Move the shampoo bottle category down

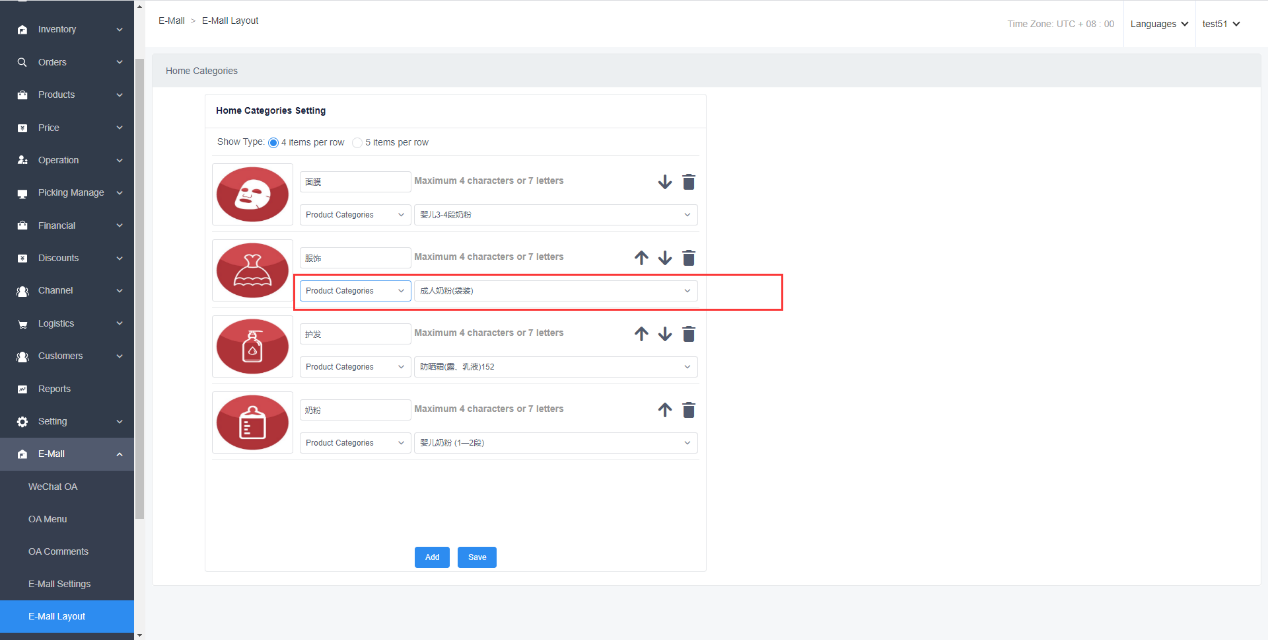665,334
